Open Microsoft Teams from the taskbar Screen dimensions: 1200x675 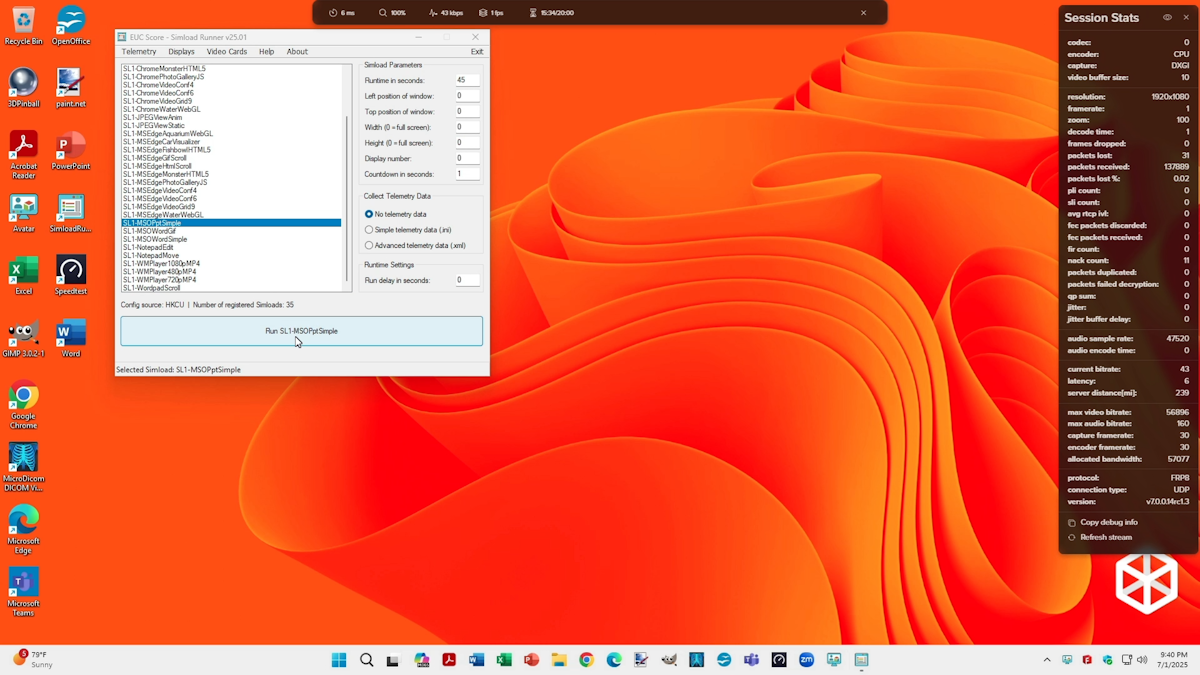pos(751,660)
